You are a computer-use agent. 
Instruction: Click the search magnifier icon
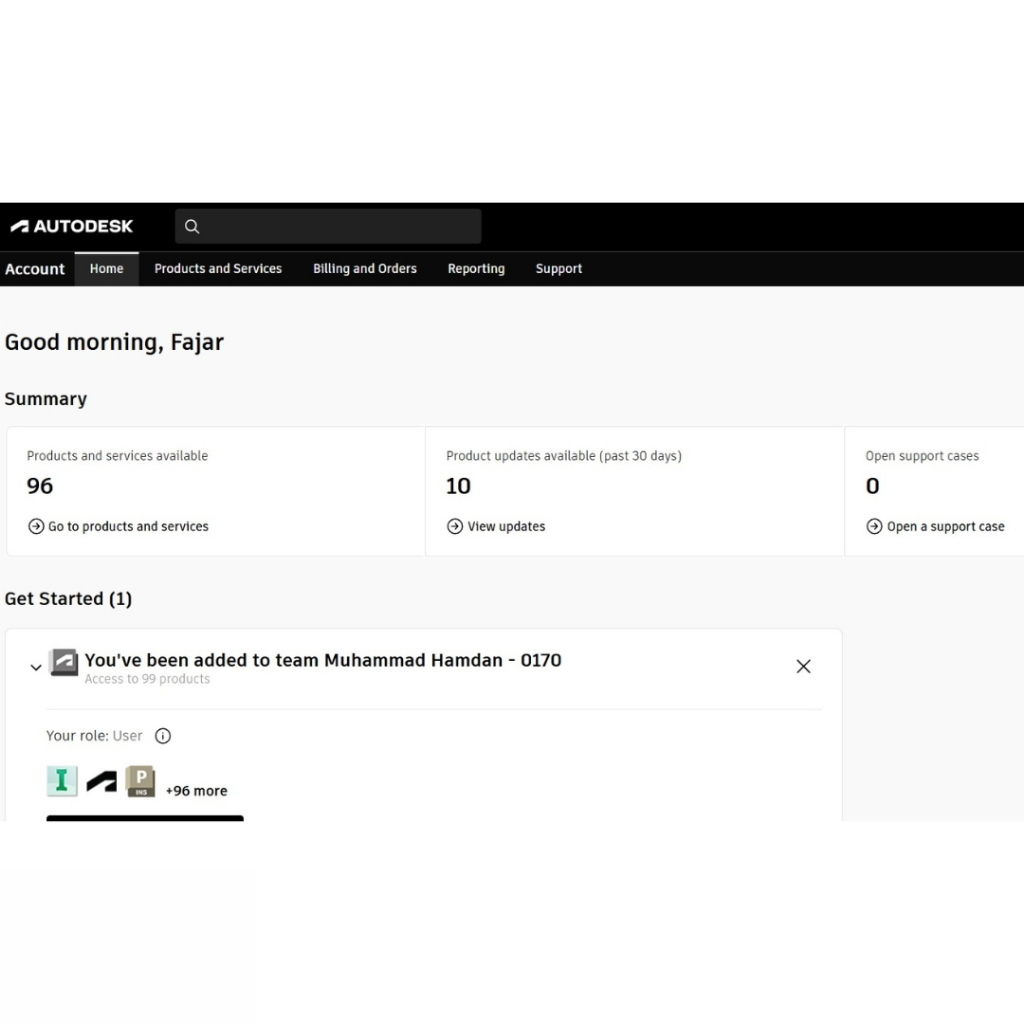pyautogui.click(x=192, y=227)
